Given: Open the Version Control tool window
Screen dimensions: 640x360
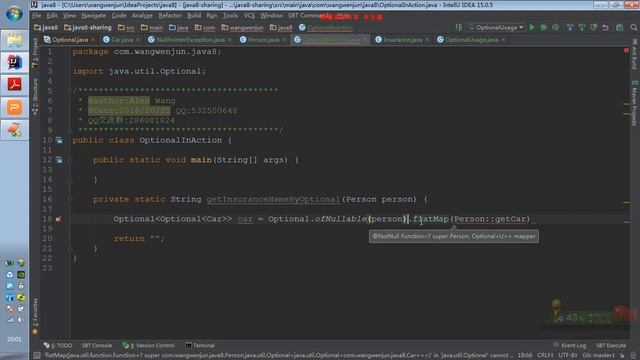Looking at the screenshot, I should 149,345.
